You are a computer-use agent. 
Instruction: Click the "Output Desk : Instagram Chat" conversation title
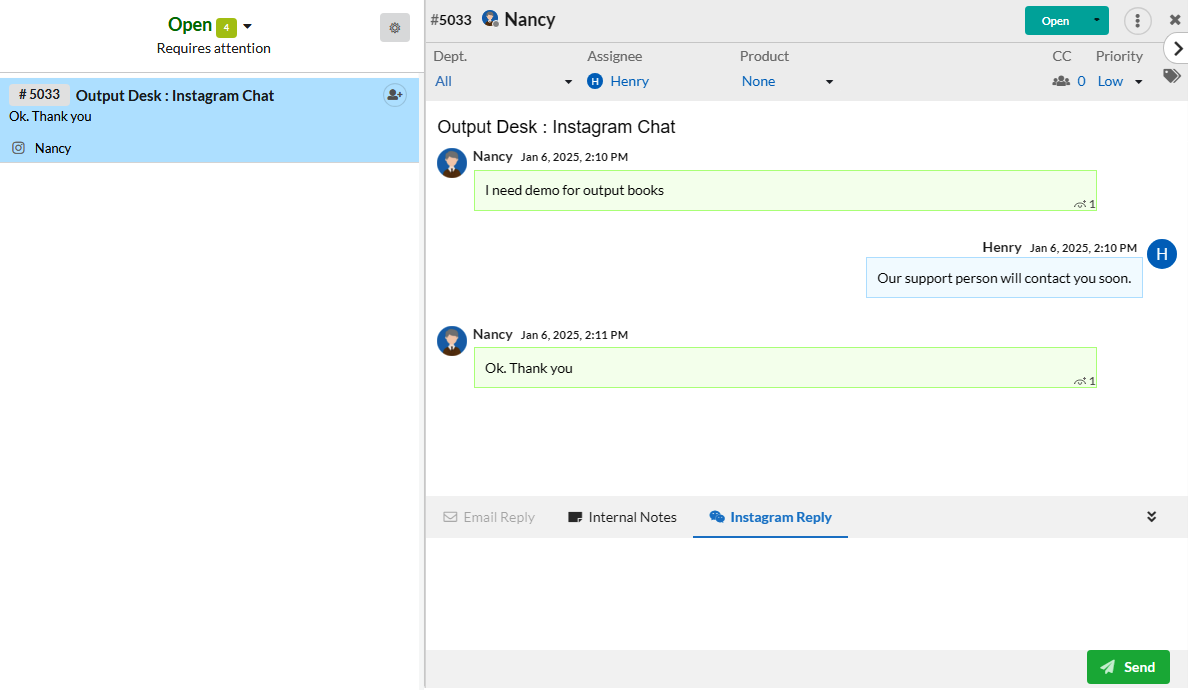(x=556, y=126)
